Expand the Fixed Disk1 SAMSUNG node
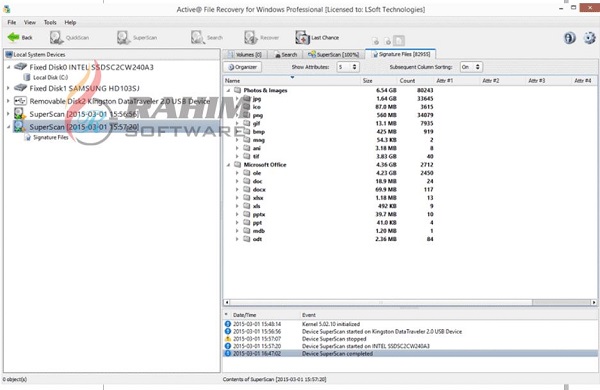This screenshot has height=390, width=600. [x=8, y=88]
